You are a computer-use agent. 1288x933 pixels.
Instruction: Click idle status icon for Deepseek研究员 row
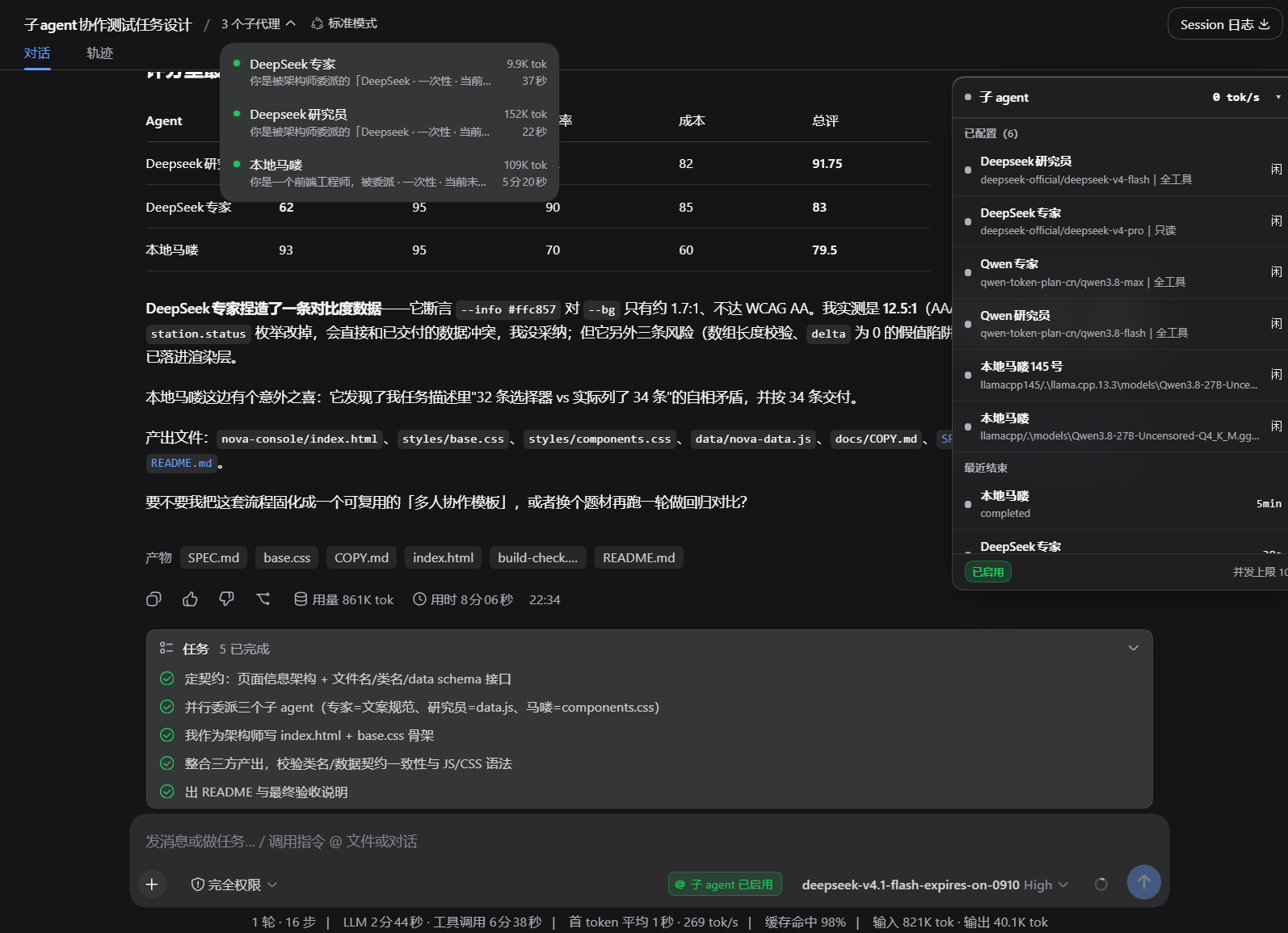pos(1277,170)
